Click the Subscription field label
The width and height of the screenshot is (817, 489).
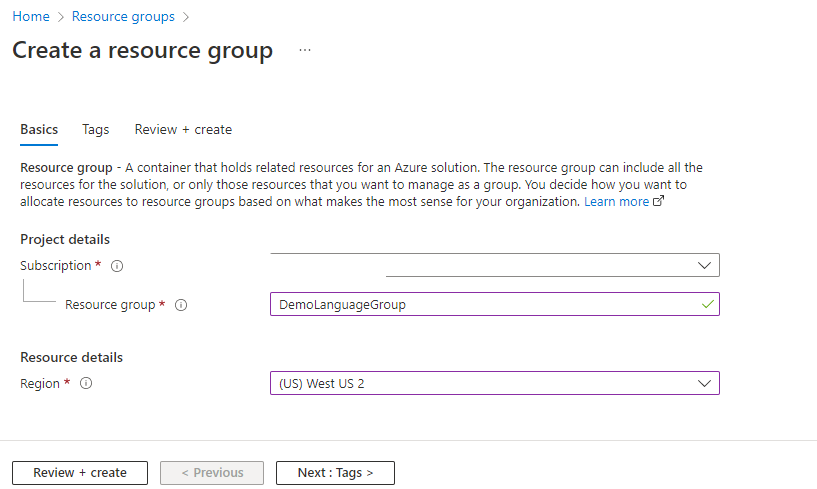click(56, 265)
